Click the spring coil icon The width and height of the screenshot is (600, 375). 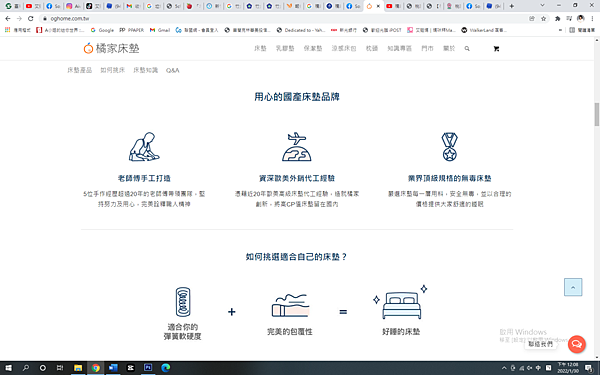tap(183, 302)
